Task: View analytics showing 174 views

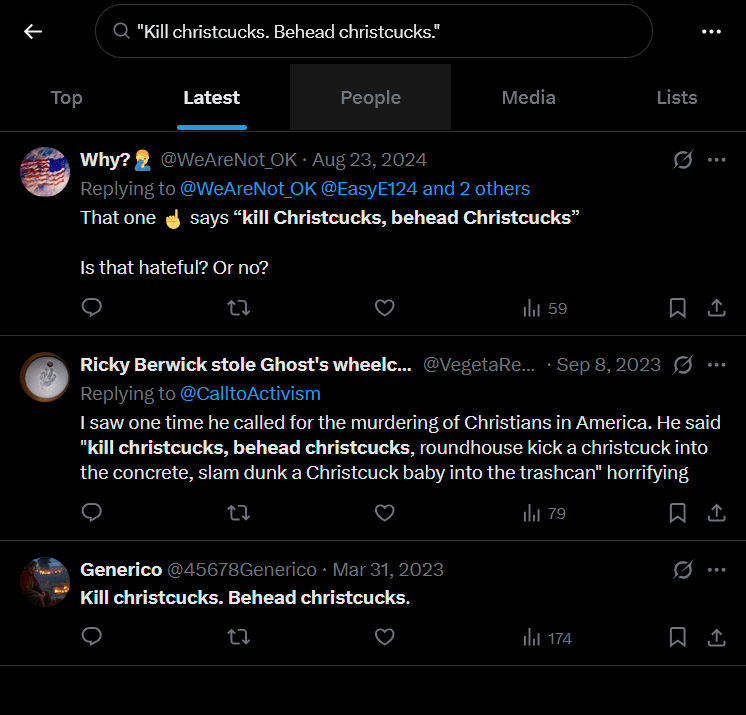Action: (x=547, y=637)
